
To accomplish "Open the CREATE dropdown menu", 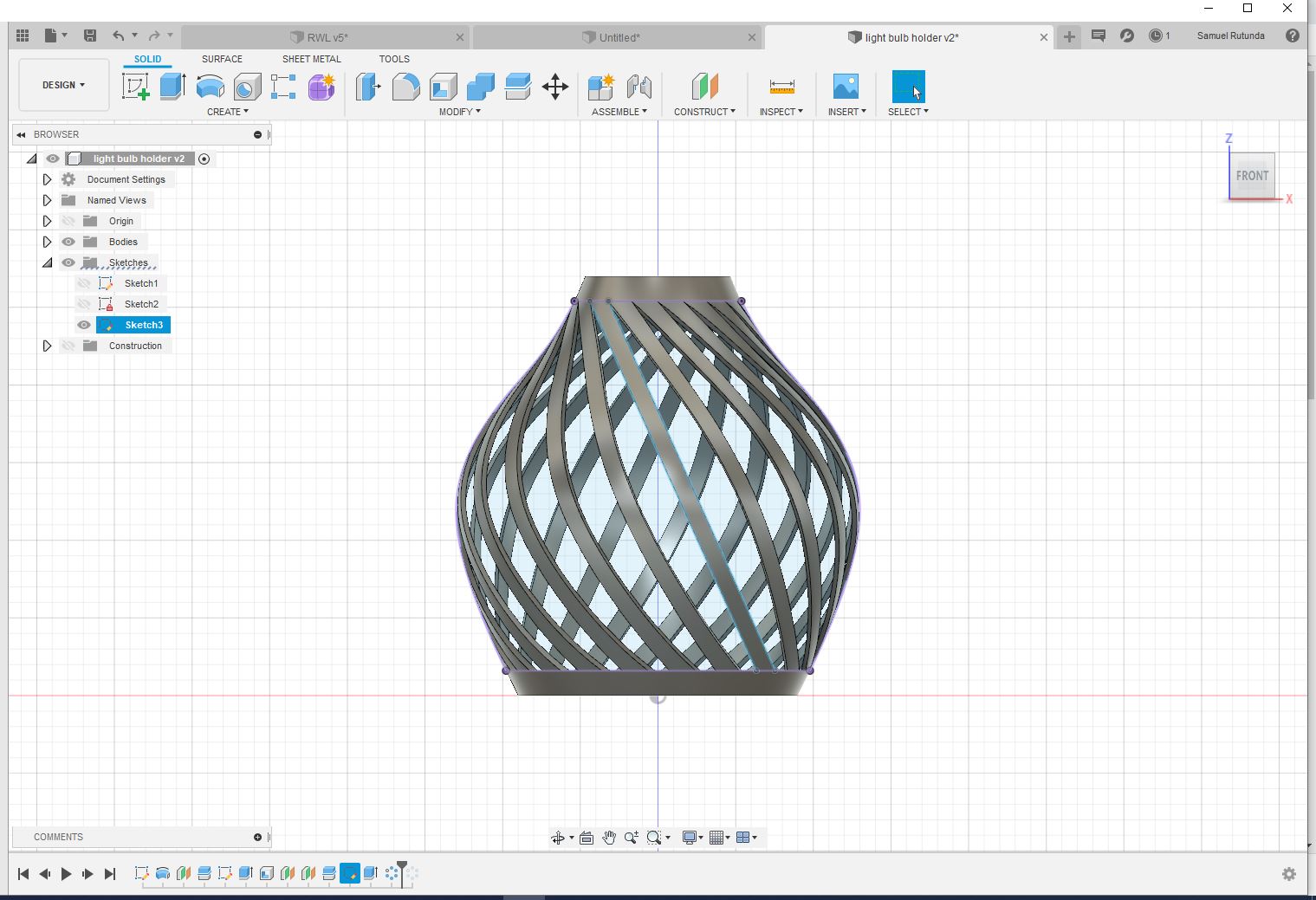I will [228, 112].
